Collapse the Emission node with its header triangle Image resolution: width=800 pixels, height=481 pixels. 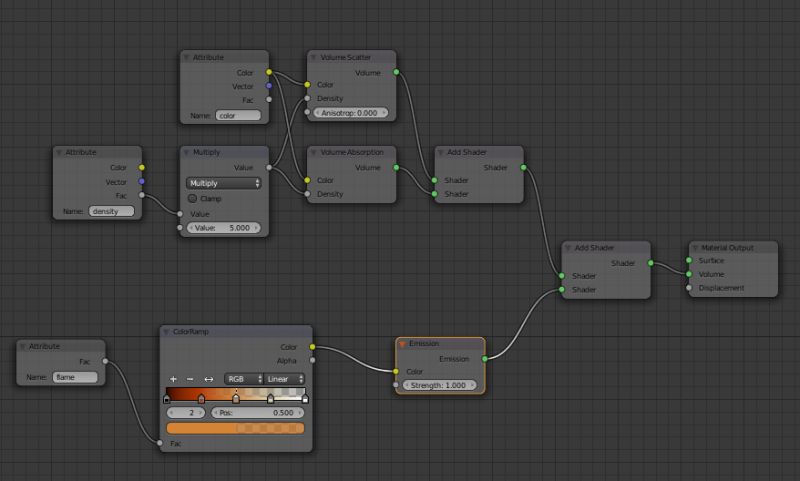coord(402,344)
